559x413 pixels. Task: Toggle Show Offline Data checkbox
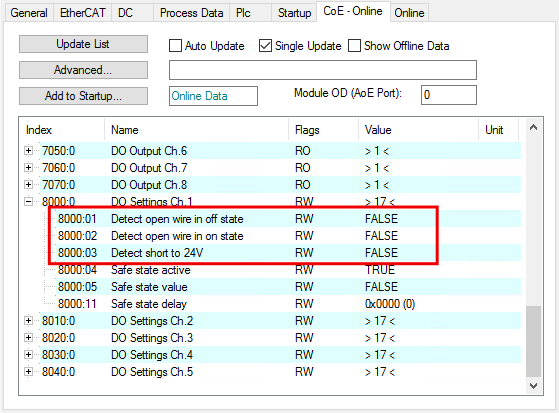(354, 46)
